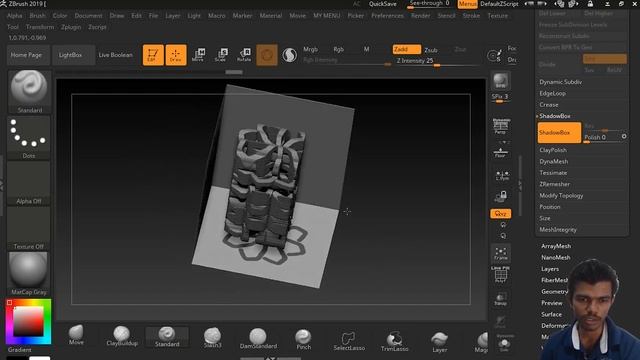Image resolution: width=640 pixels, height=360 pixels.
Task: Activate Draw mode button
Action: click(176, 55)
